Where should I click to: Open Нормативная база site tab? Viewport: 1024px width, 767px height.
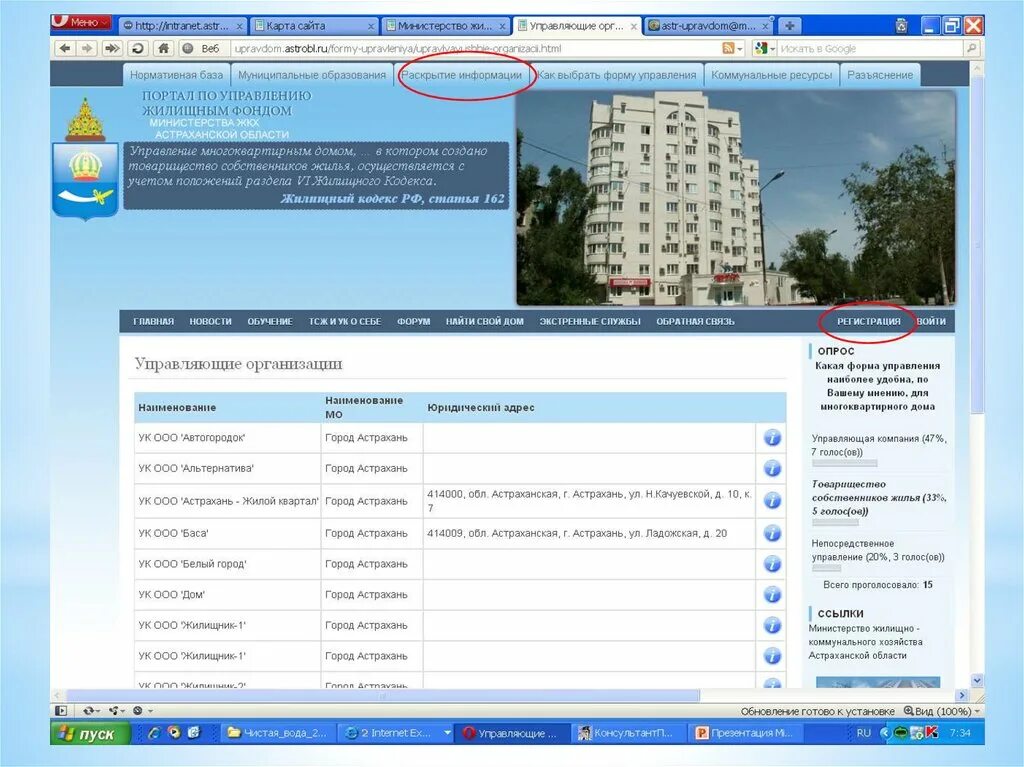tap(176, 75)
